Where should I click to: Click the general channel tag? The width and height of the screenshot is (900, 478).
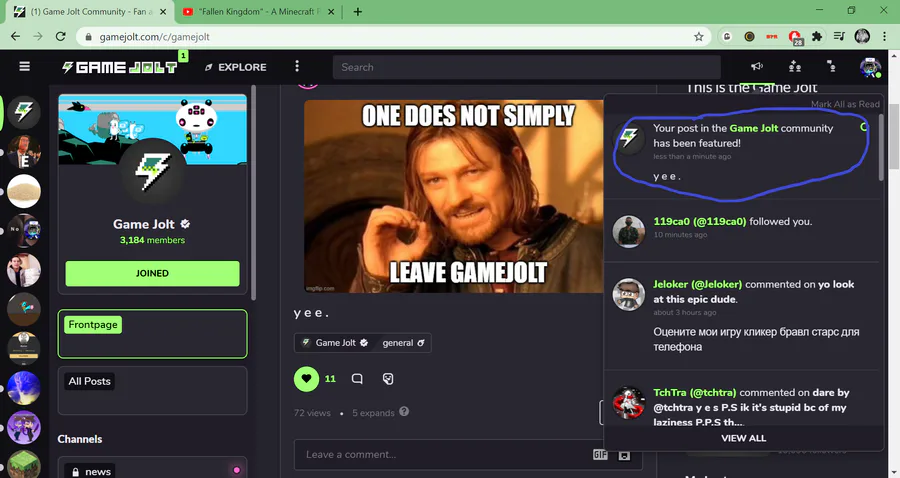(403, 343)
